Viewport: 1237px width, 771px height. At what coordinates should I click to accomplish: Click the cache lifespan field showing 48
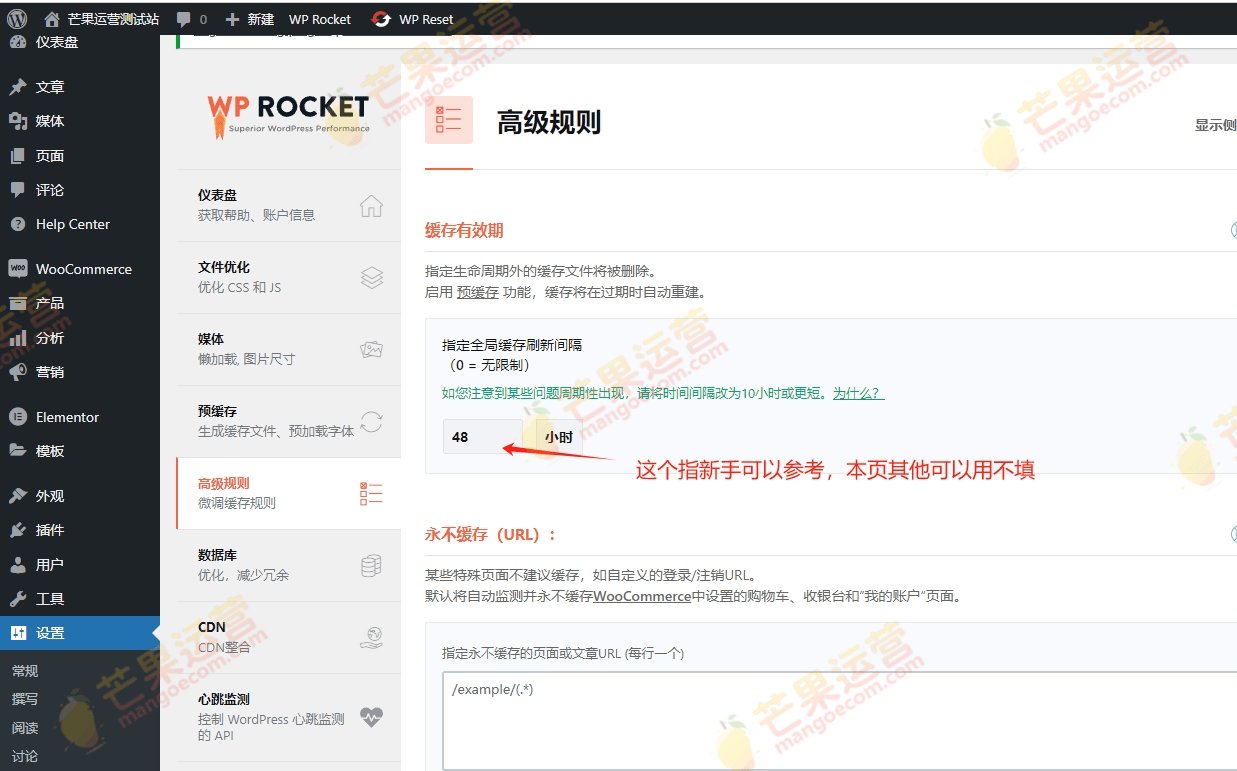coord(482,437)
